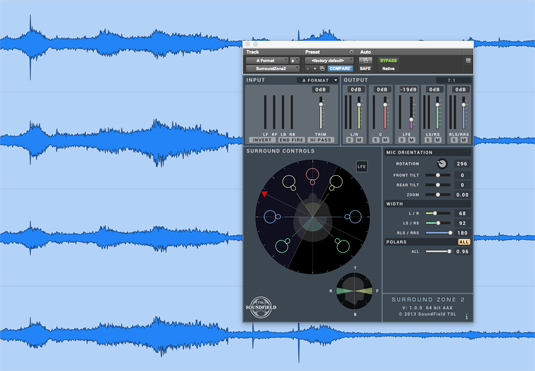Click the red rotation arrow on surround display
Screen dimensions: 535x371
coord(264,194)
